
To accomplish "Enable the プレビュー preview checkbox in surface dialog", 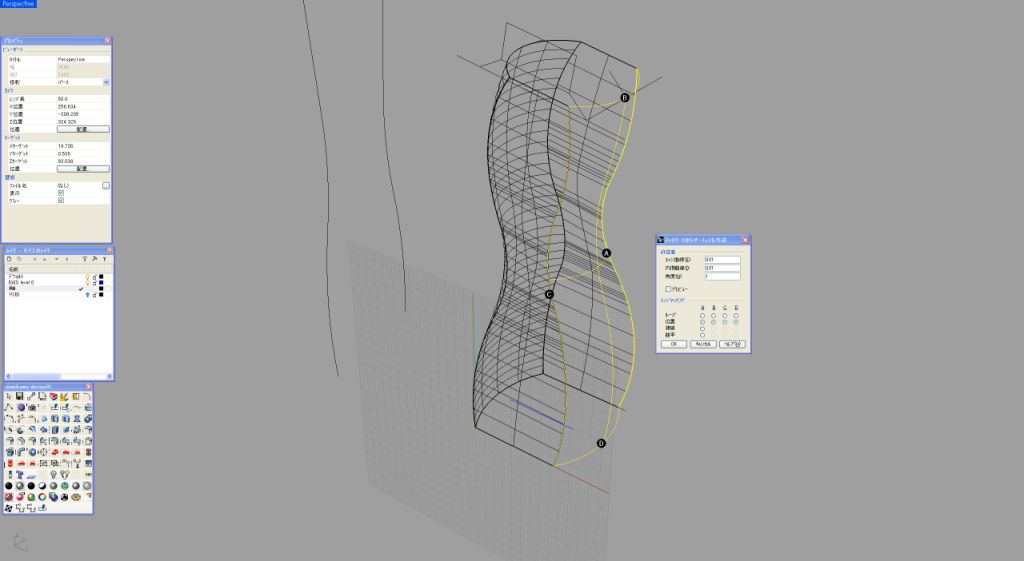I will pos(669,289).
